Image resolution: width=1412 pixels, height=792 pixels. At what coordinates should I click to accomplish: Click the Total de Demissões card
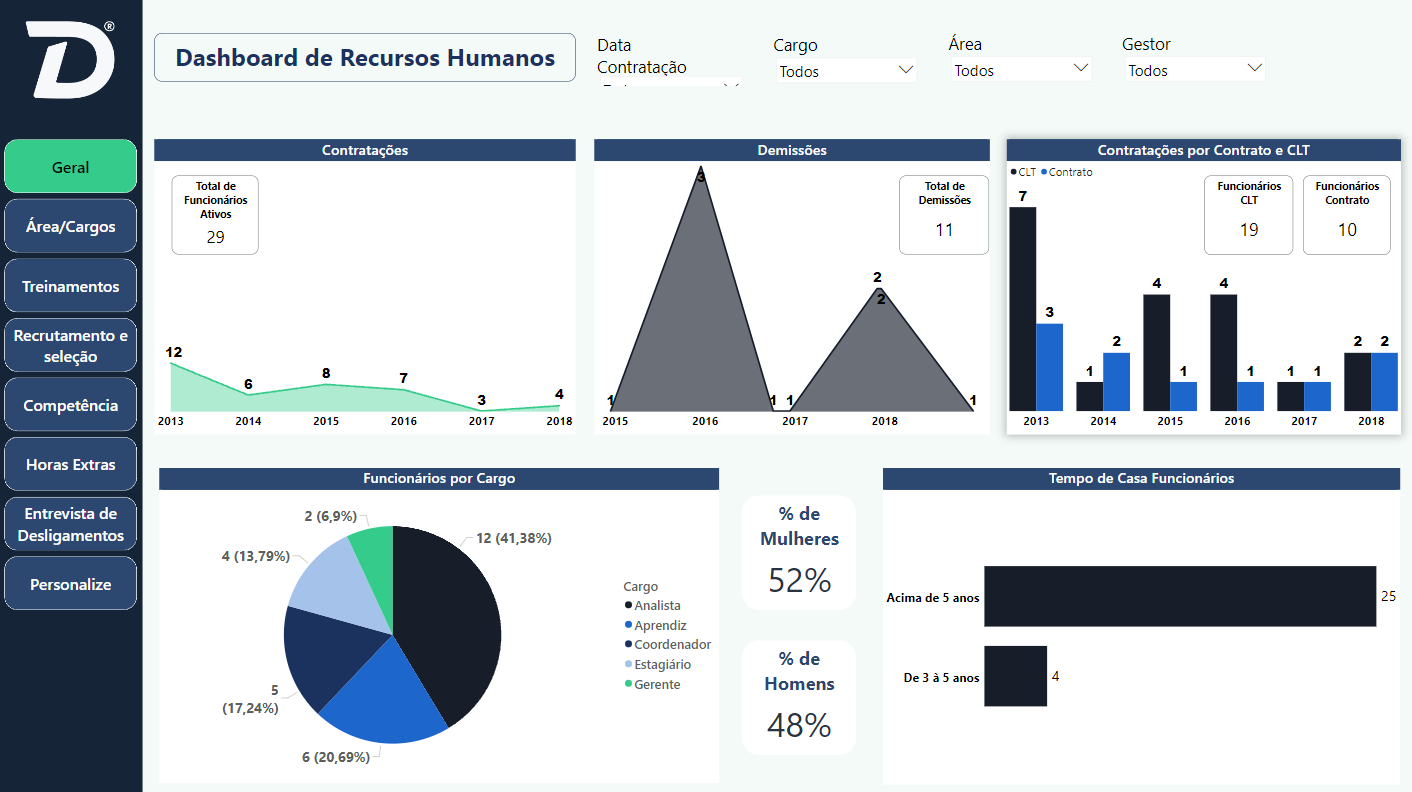[944, 215]
